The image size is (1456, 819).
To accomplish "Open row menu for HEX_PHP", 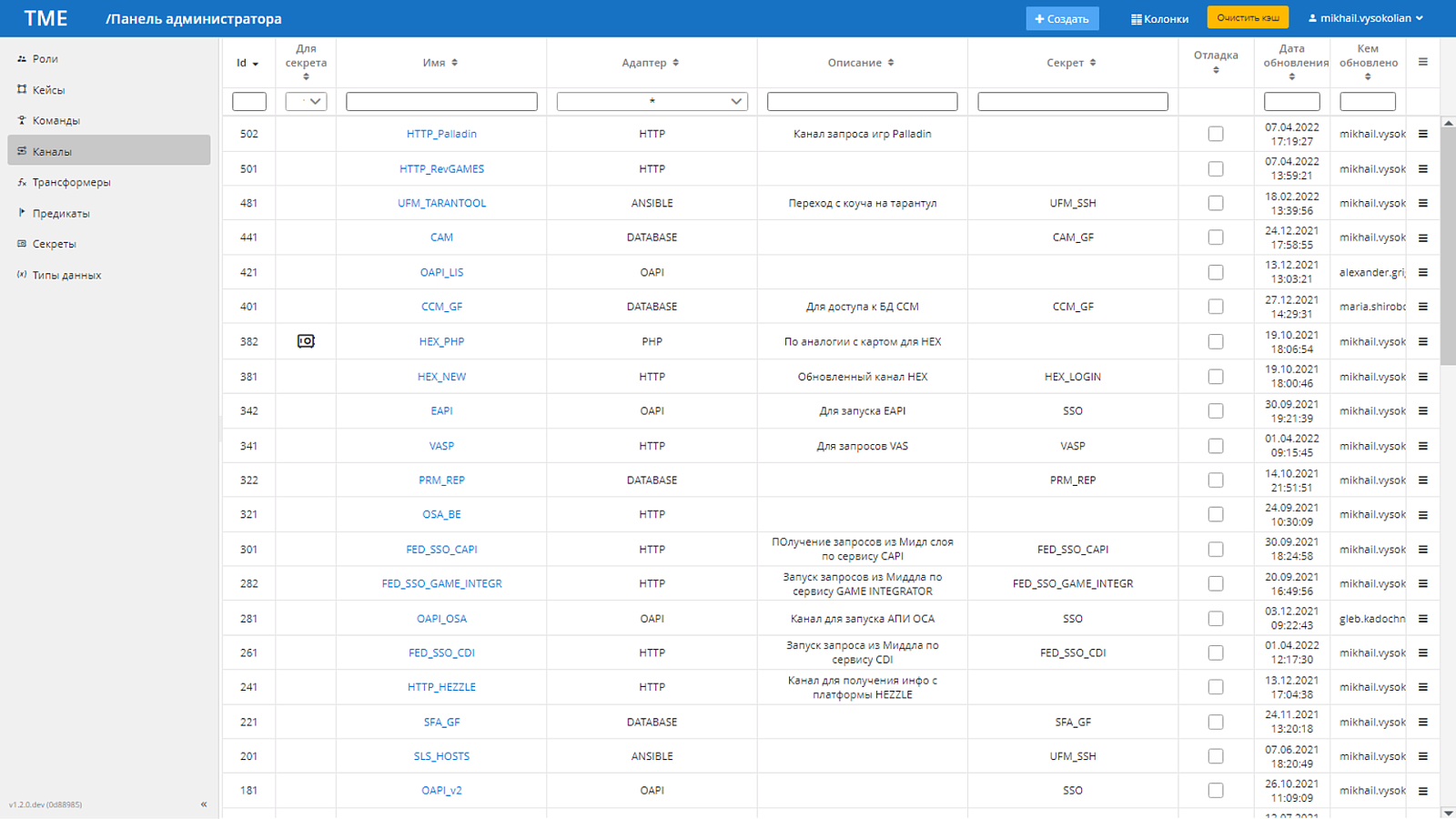I will click(x=1422, y=341).
